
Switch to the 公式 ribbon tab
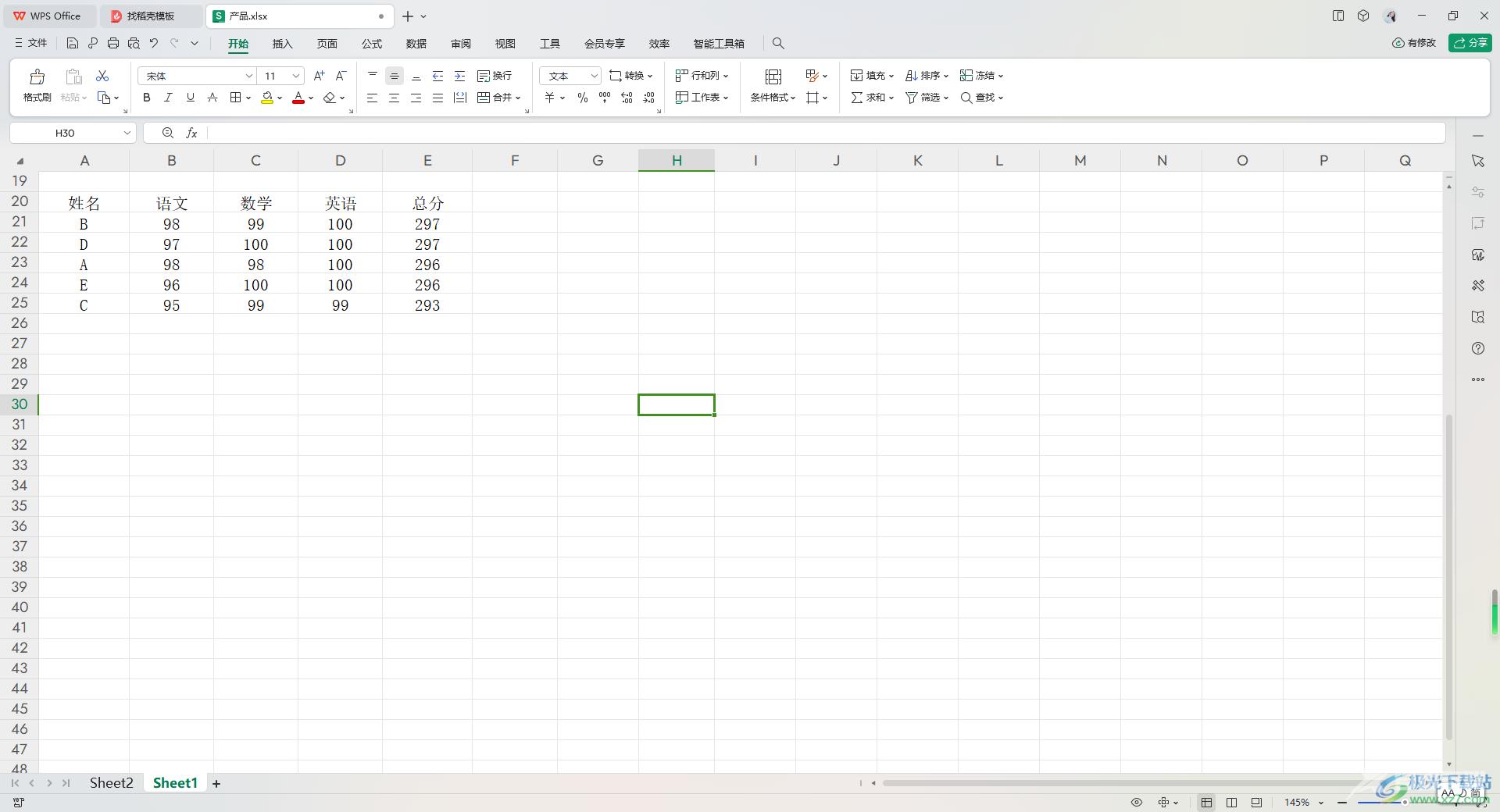372,44
